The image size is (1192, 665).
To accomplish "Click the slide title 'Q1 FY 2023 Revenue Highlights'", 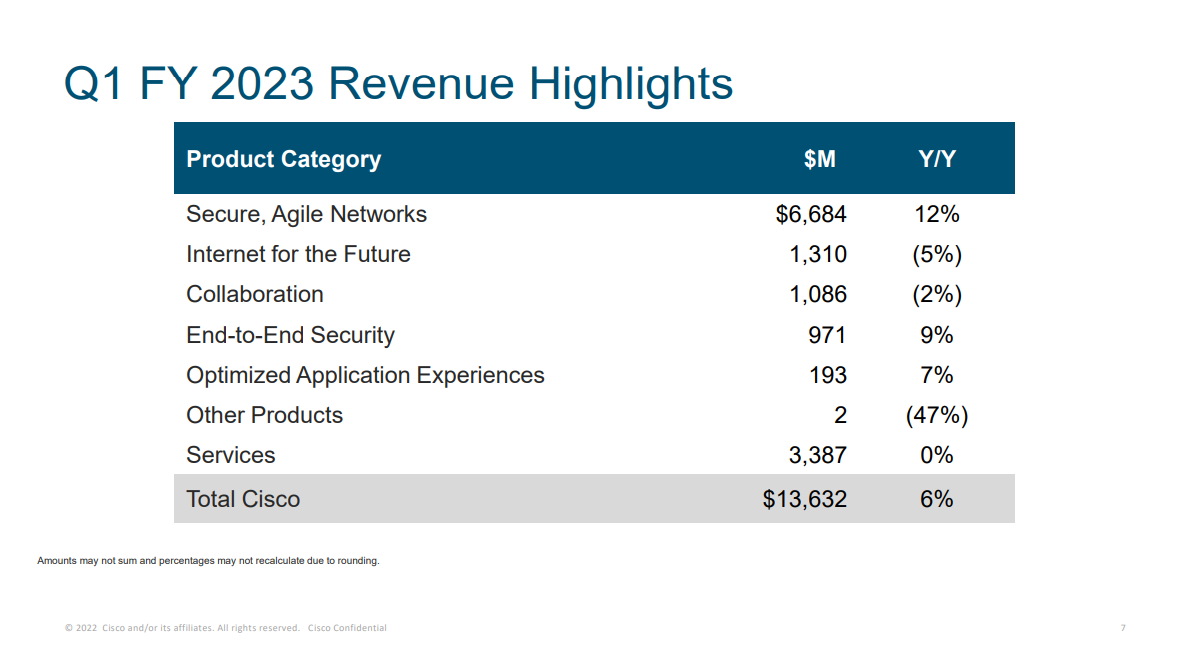I will [398, 84].
